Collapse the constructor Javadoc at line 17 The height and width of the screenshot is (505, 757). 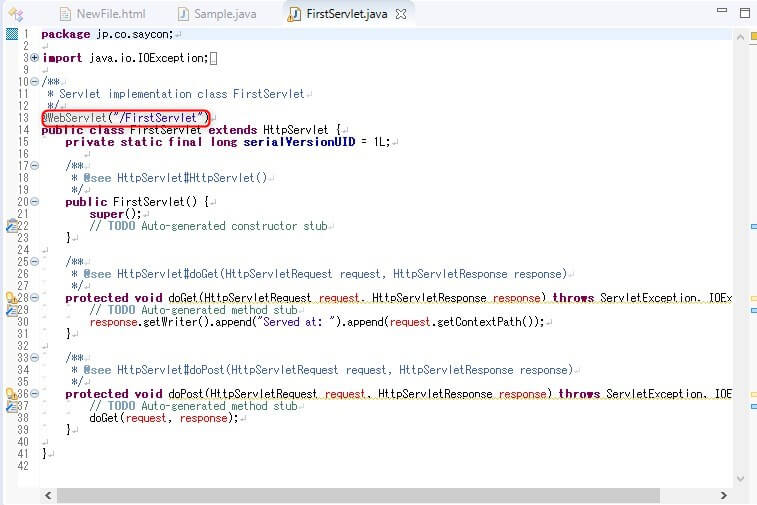coord(34,166)
